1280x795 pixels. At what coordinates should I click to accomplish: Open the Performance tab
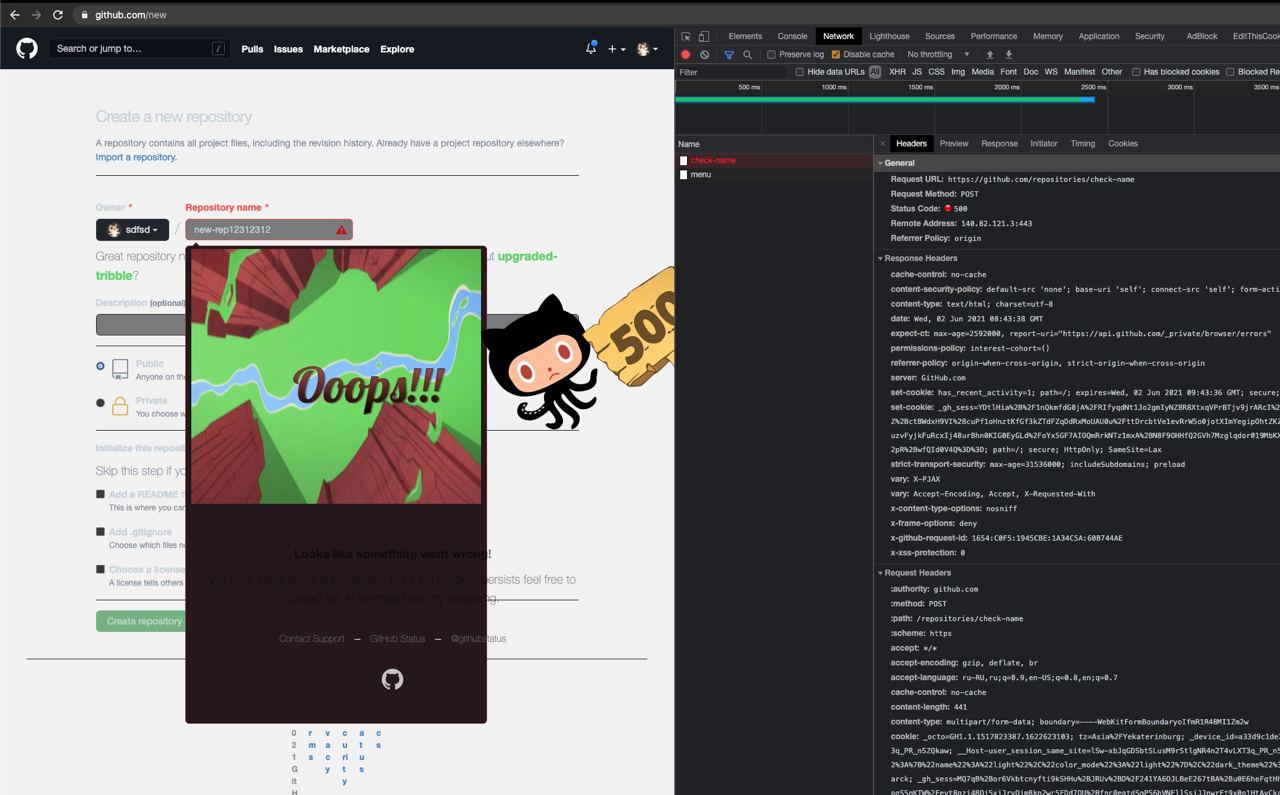tap(994, 36)
